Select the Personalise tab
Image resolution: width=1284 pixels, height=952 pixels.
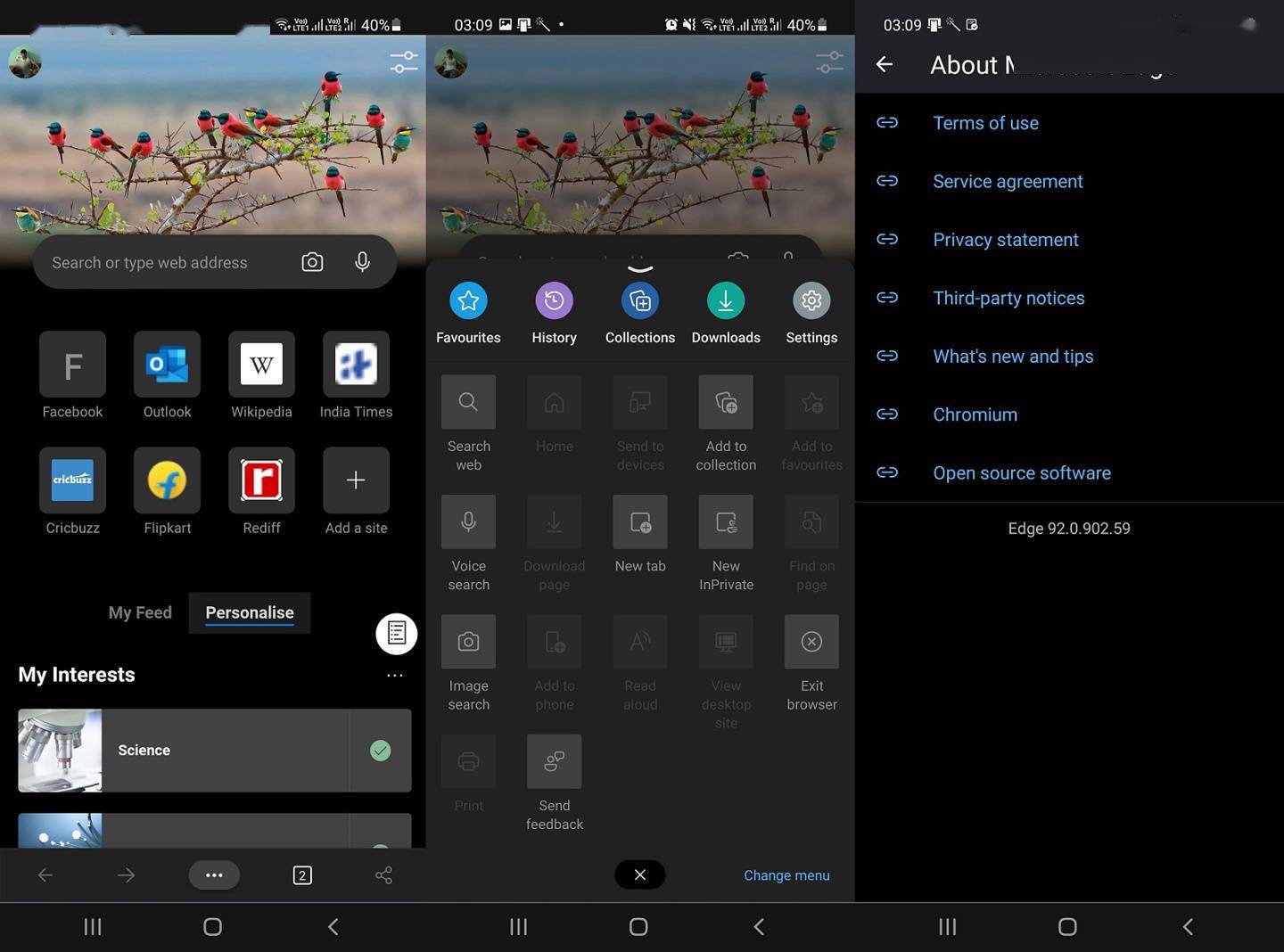(x=250, y=612)
